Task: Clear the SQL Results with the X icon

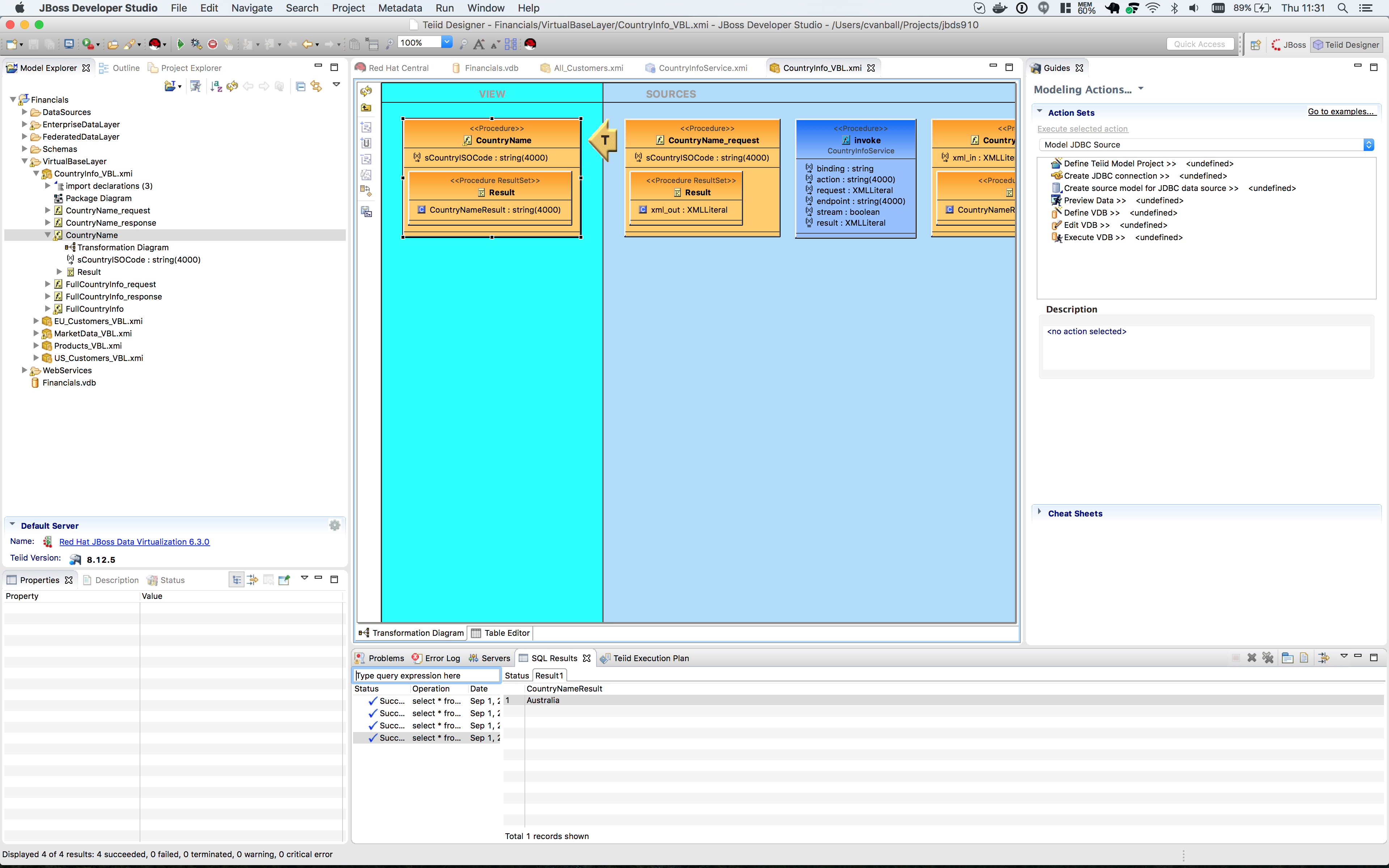Action: 1252,658
